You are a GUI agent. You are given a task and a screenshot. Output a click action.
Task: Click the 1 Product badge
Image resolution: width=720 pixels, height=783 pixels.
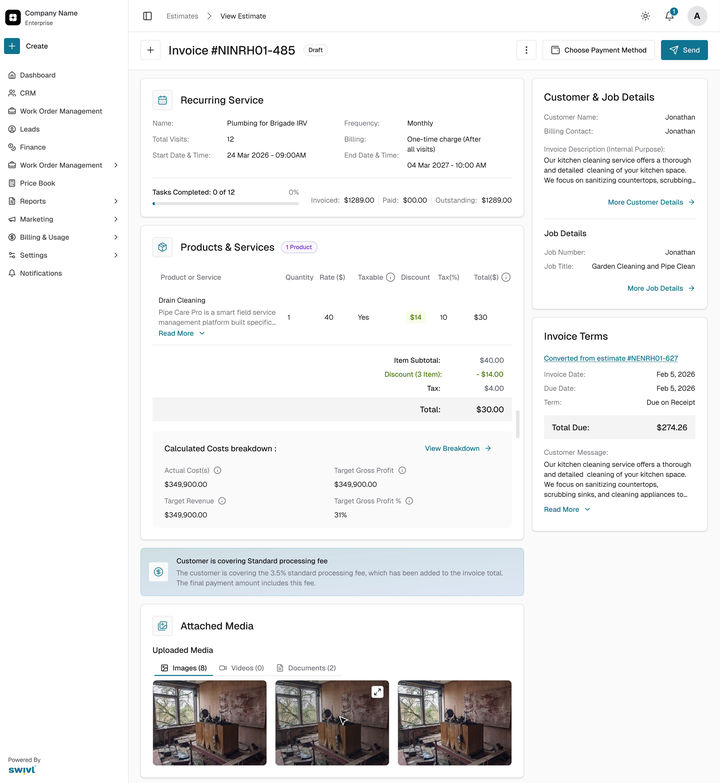click(x=299, y=247)
